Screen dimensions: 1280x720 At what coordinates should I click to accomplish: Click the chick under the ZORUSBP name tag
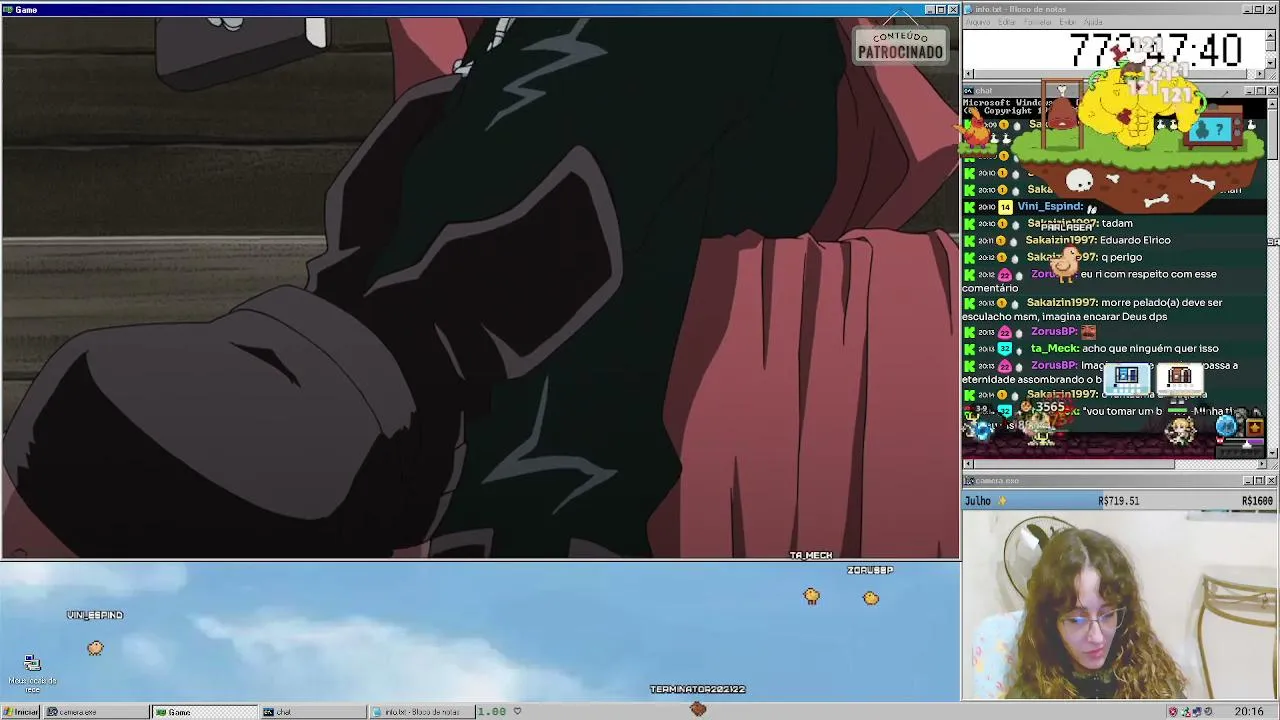click(871, 598)
